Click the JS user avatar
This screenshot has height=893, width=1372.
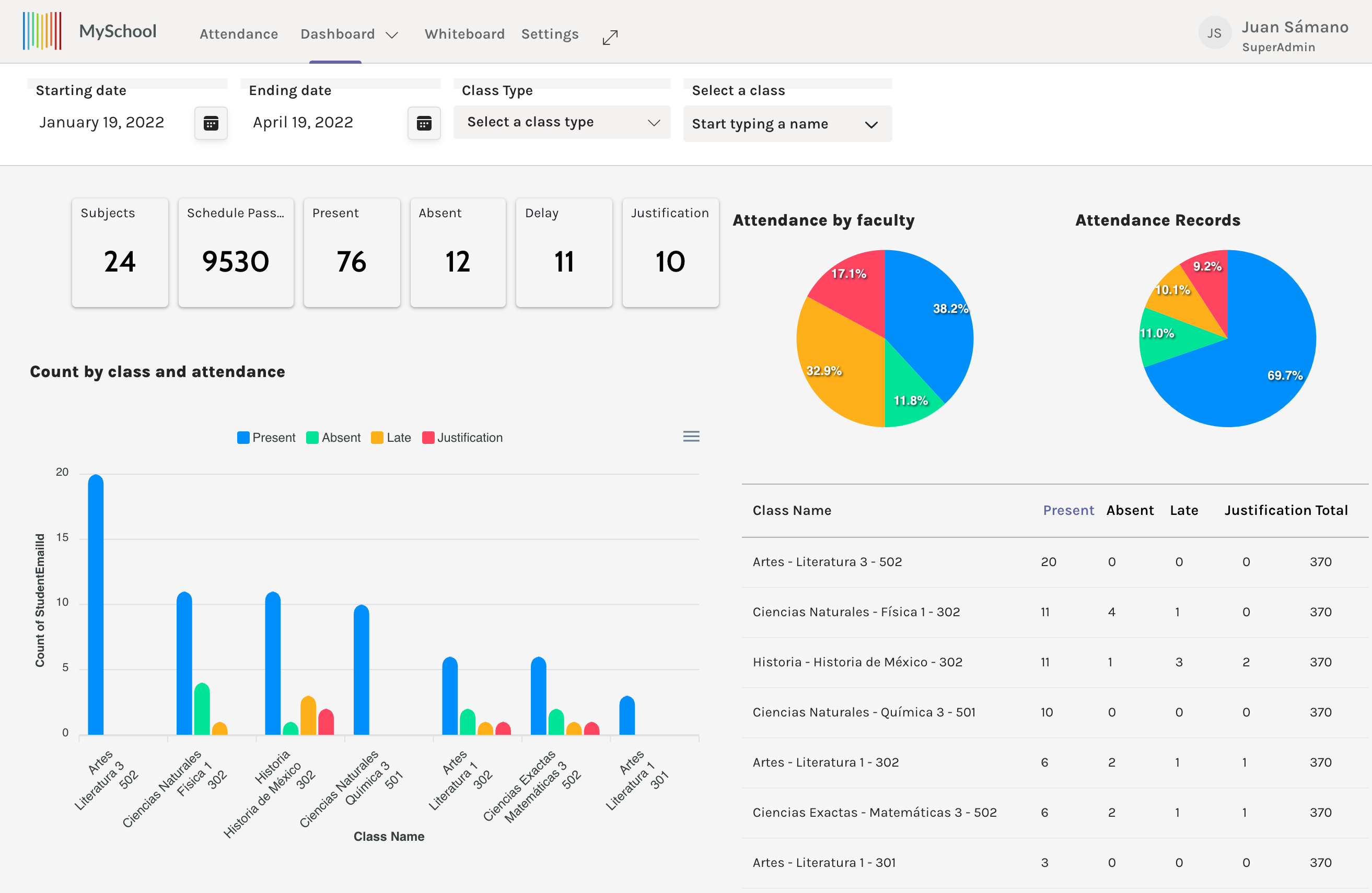(x=1214, y=33)
